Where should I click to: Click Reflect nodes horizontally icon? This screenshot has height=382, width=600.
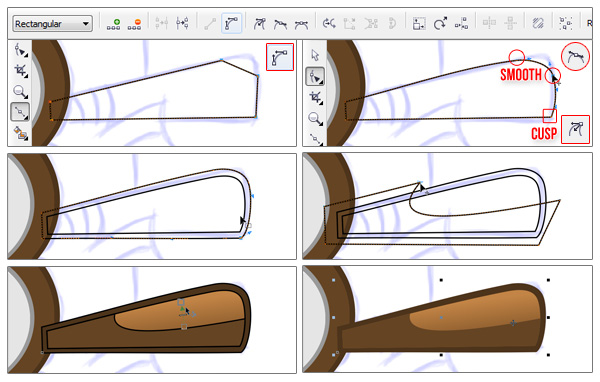[489, 23]
